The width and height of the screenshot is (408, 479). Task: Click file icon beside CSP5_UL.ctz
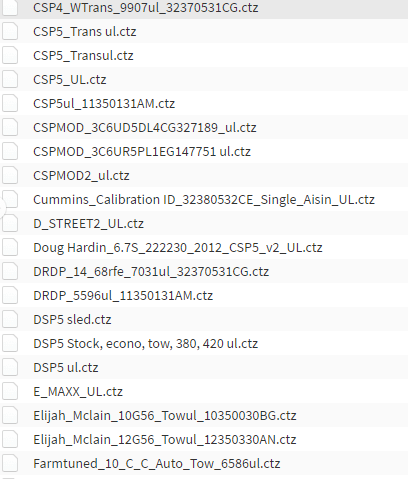coord(10,80)
